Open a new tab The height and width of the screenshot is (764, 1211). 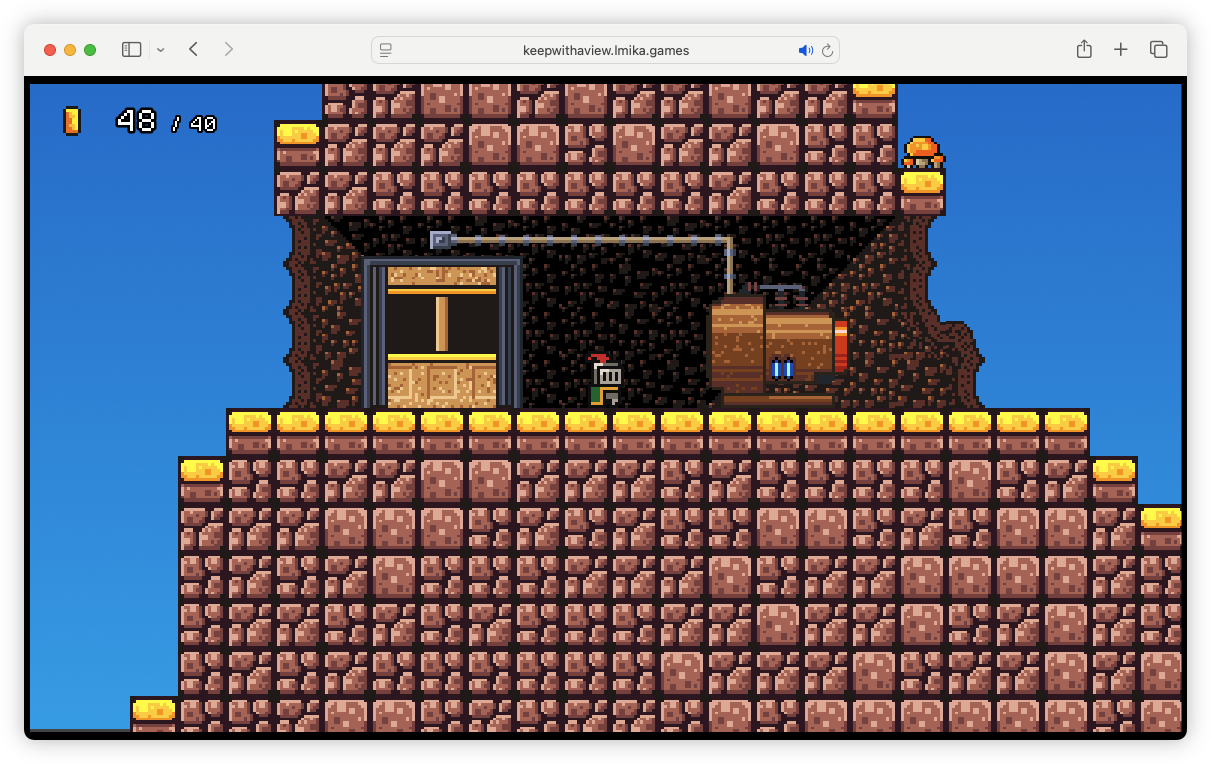point(1121,49)
